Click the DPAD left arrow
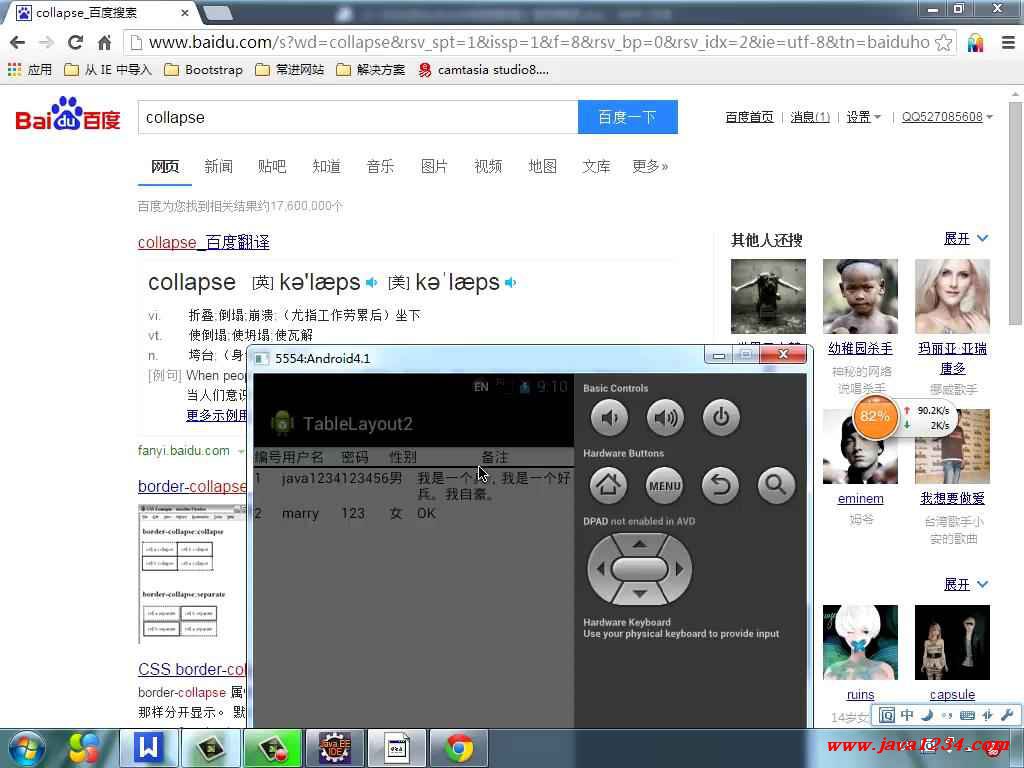 600,569
